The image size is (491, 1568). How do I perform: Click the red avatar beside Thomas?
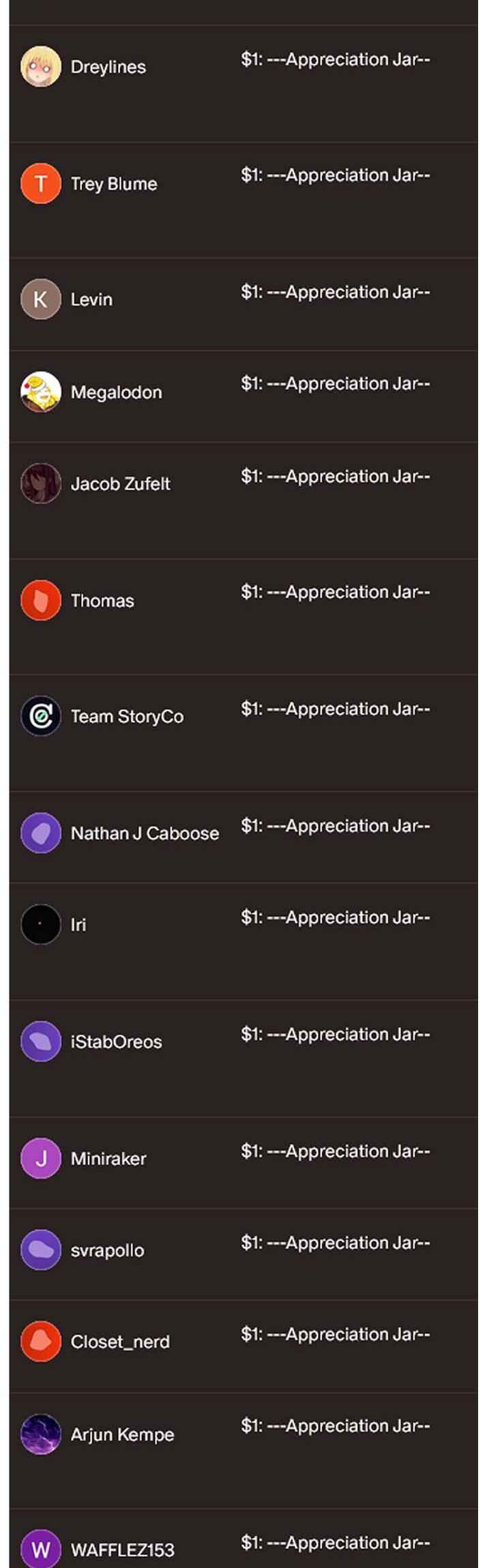click(41, 600)
